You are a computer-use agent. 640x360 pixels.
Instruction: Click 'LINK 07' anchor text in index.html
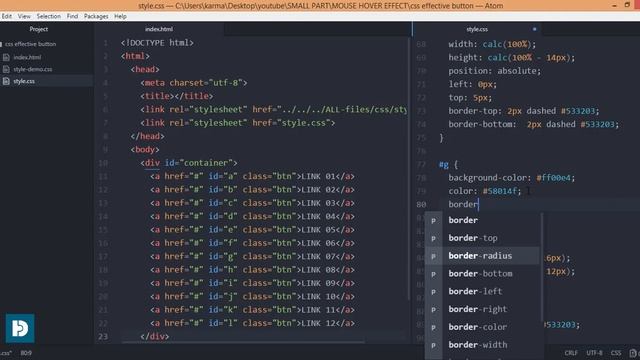pos(318,256)
